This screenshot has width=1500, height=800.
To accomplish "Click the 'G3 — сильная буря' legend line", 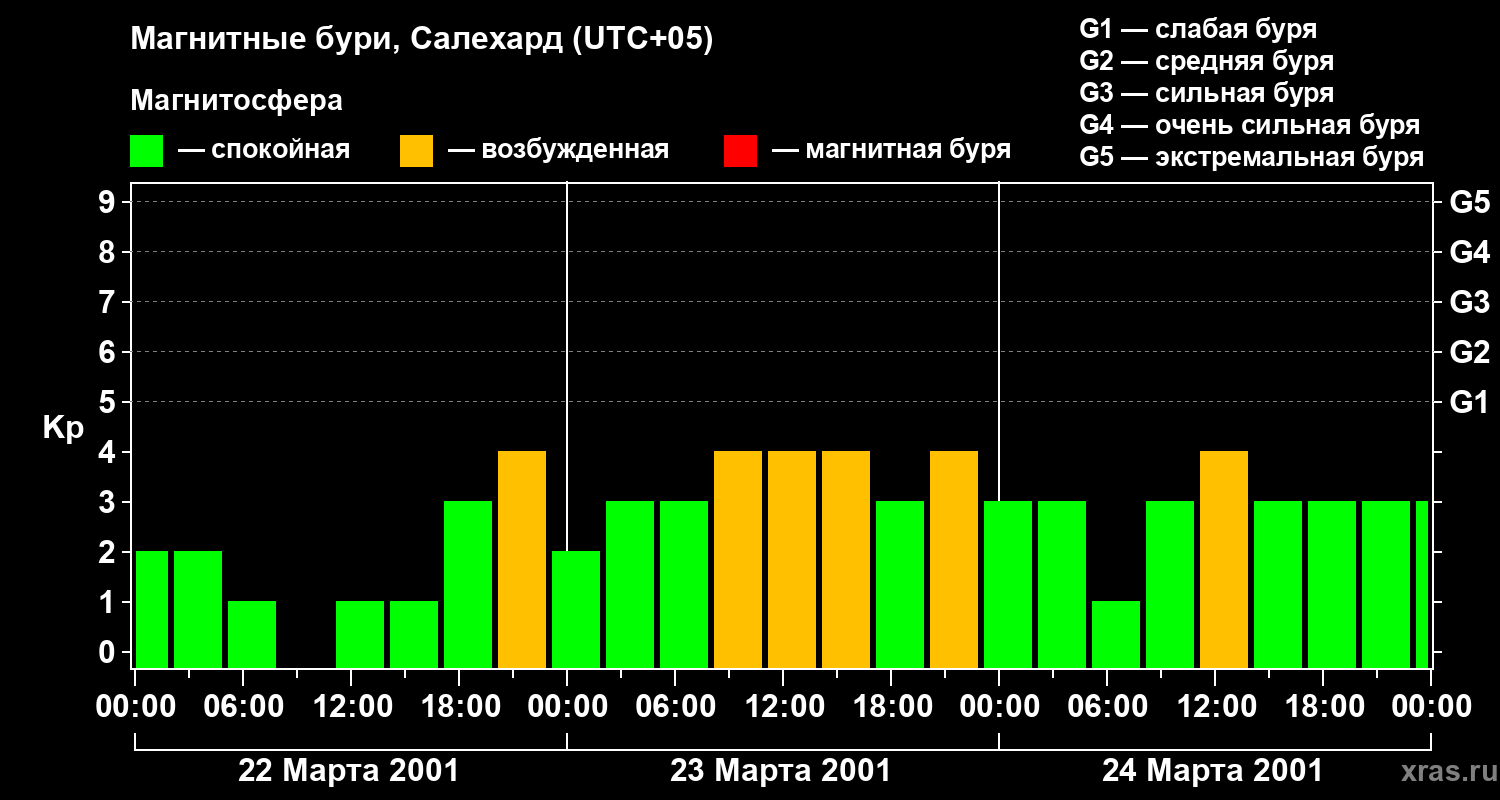I will 1206,93.
